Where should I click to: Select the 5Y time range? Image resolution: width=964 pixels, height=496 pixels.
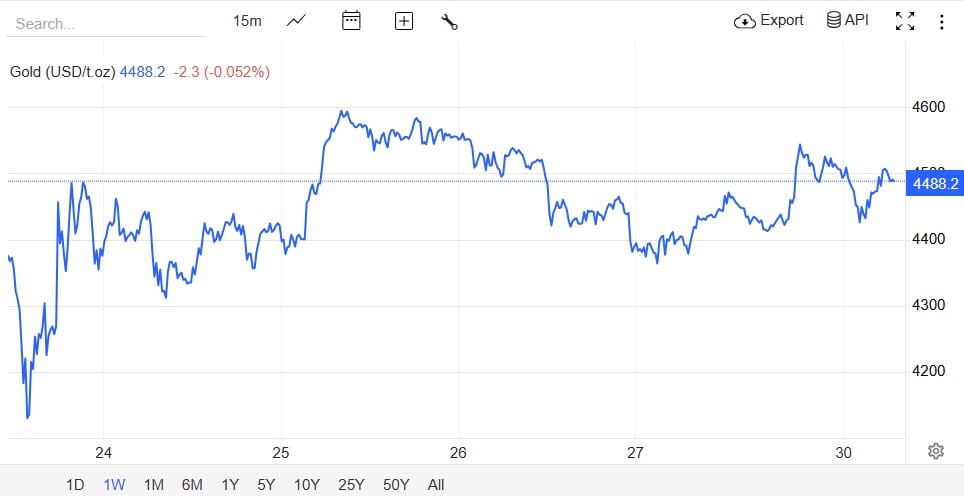(x=266, y=485)
